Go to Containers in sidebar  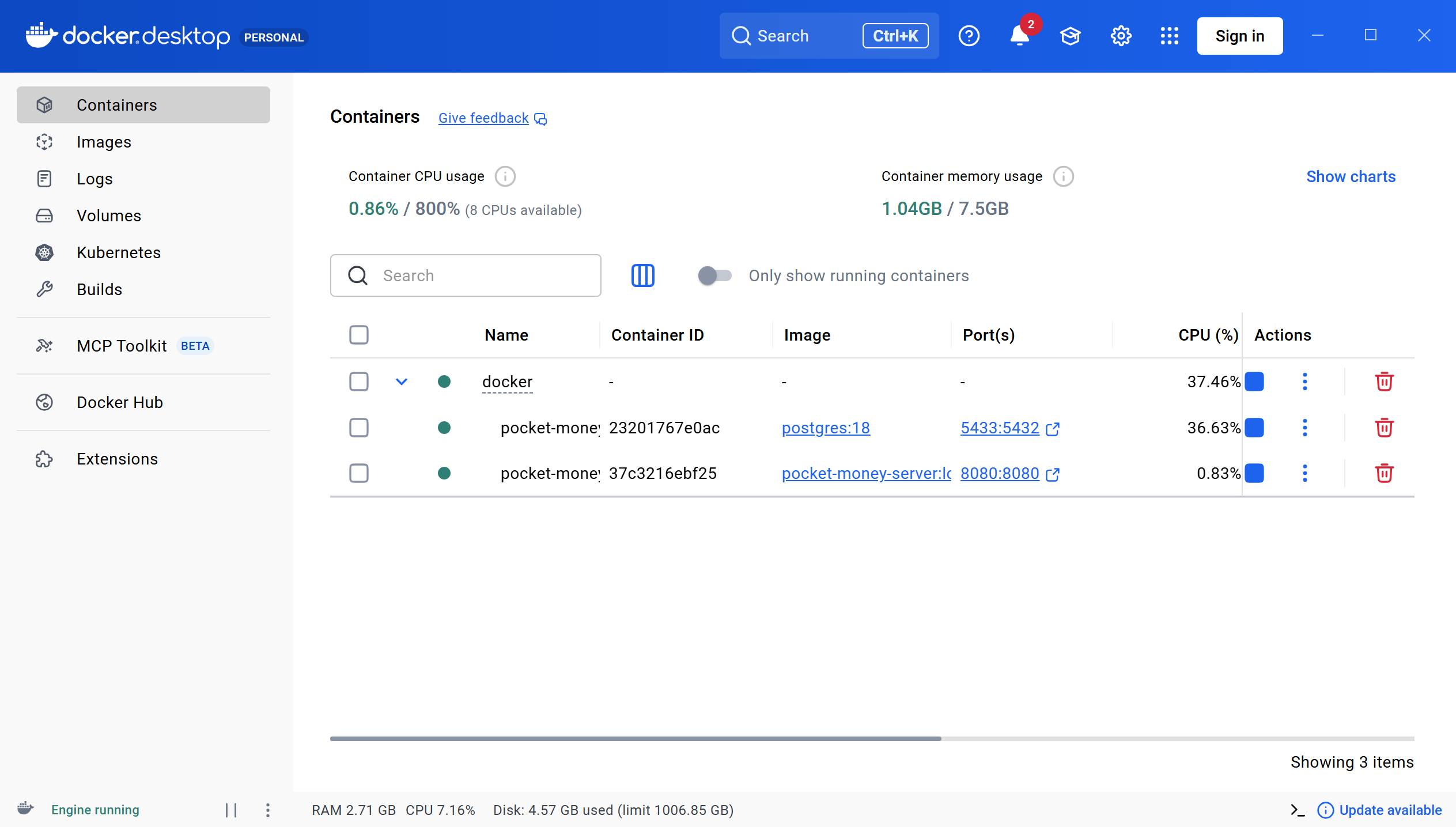[x=143, y=105]
